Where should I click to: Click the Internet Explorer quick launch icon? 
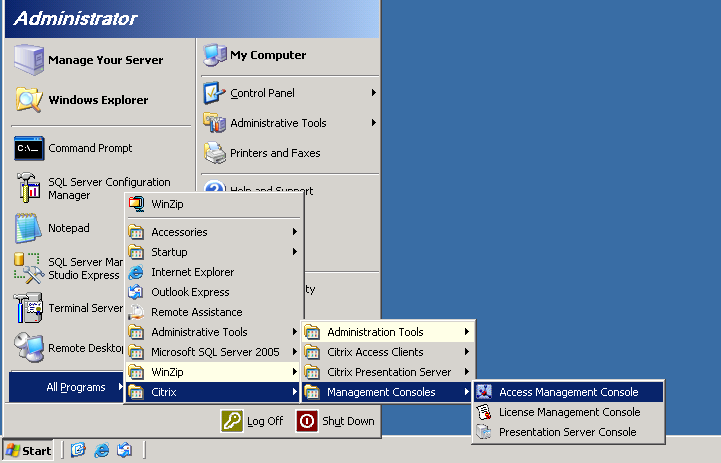(x=102, y=450)
